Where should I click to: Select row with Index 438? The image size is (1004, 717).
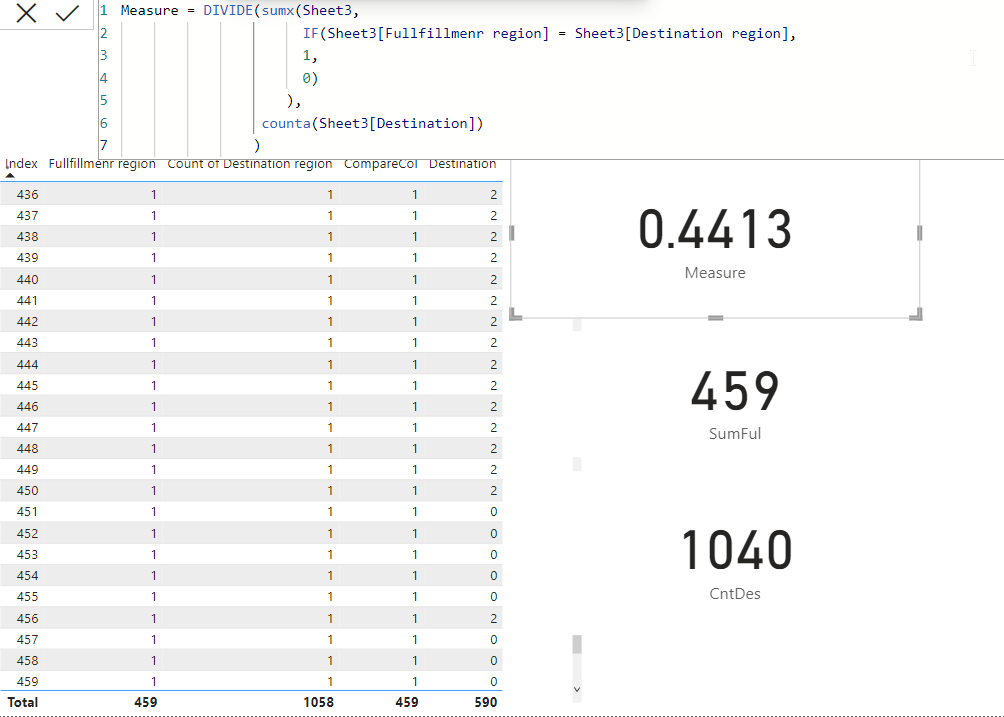(x=251, y=236)
